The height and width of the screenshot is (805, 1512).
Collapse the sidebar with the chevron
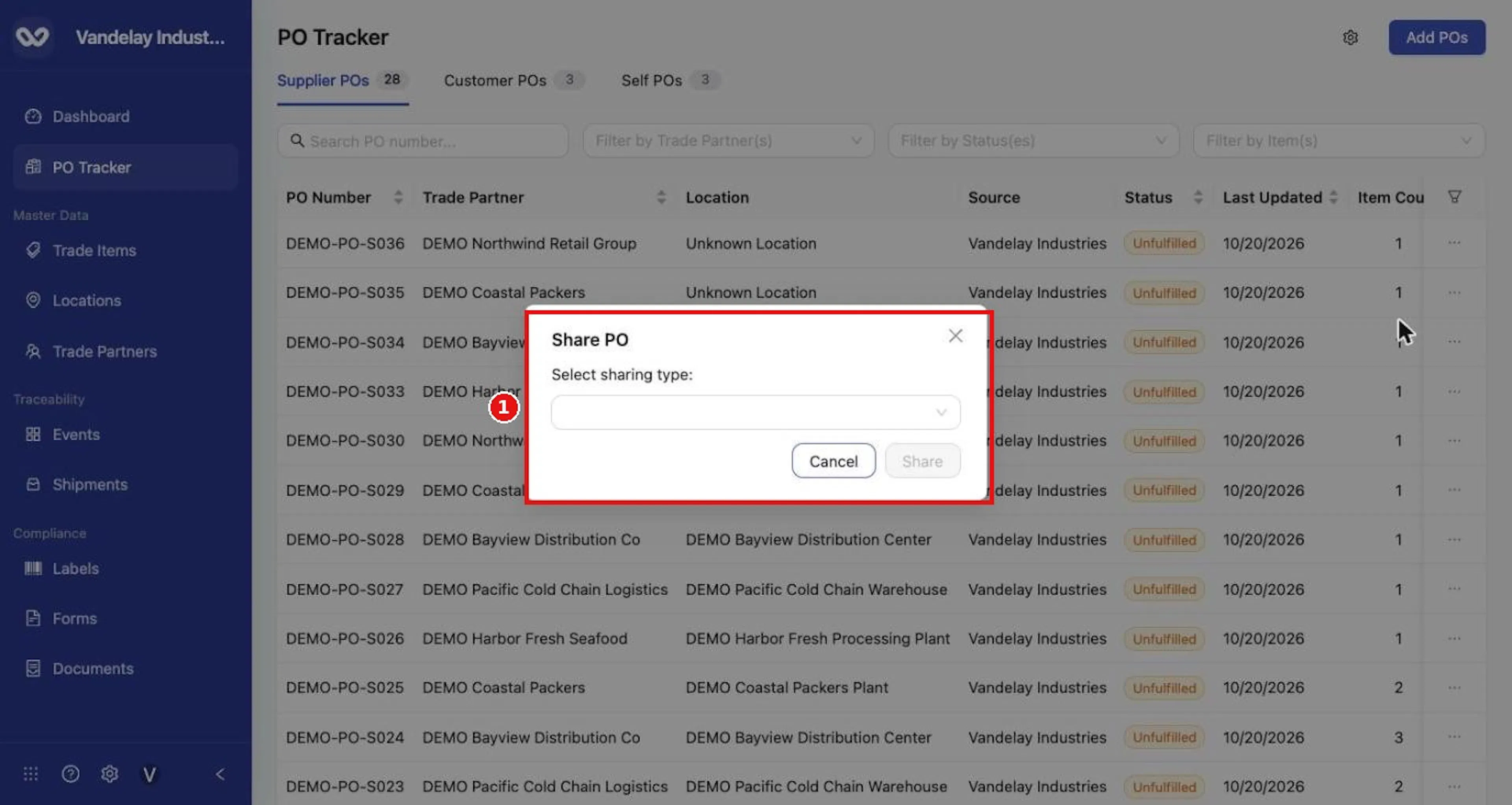click(x=220, y=774)
